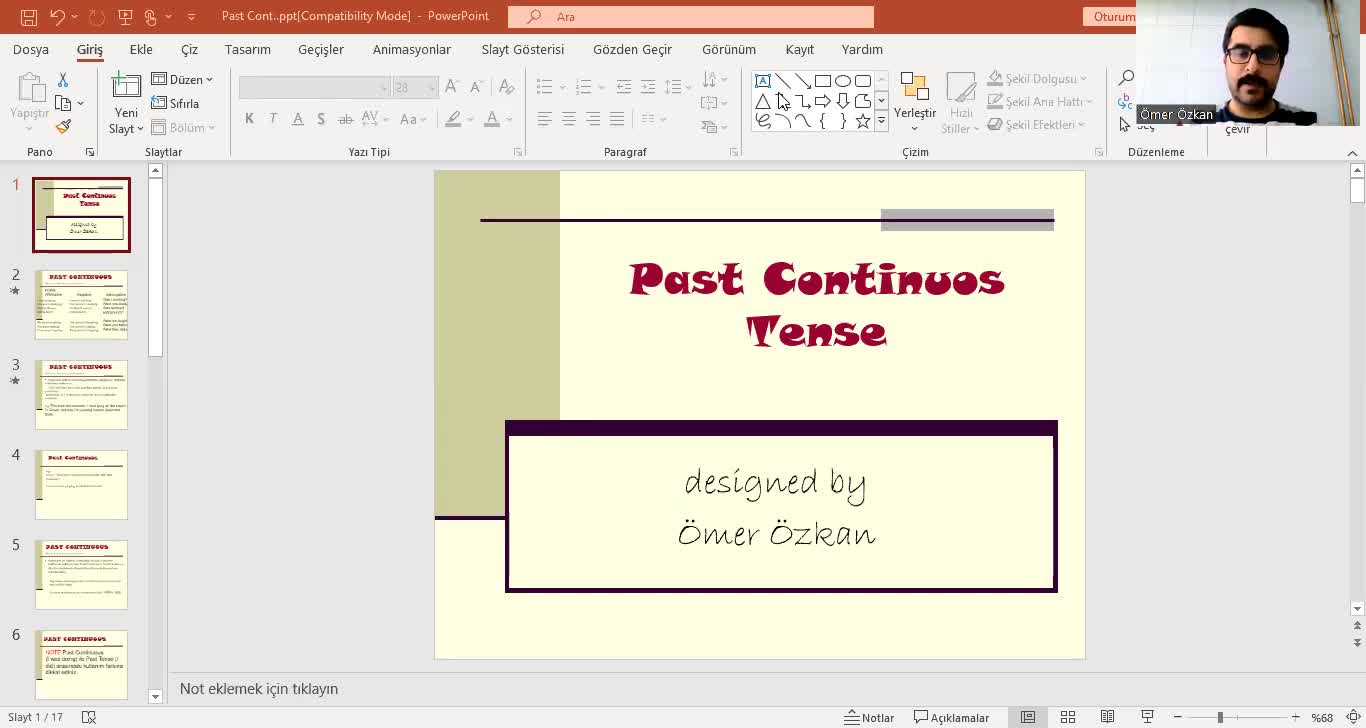The image size is (1366, 728).
Task: Select the Triangle shape tool
Action: (x=763, y=101)
